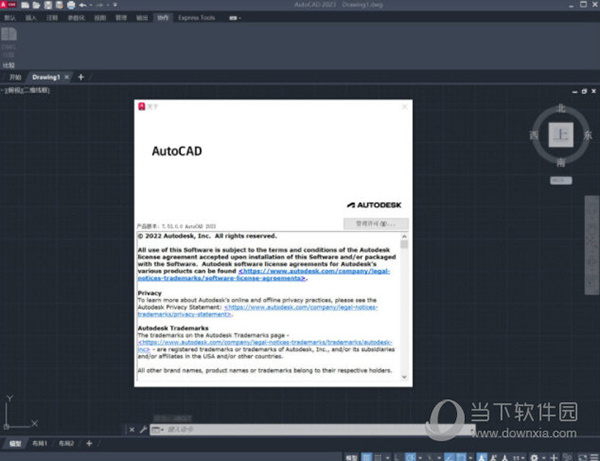The image size is (600, 461).
Task: Click the status bar customization menu icon
Action: tap(594, 457)
